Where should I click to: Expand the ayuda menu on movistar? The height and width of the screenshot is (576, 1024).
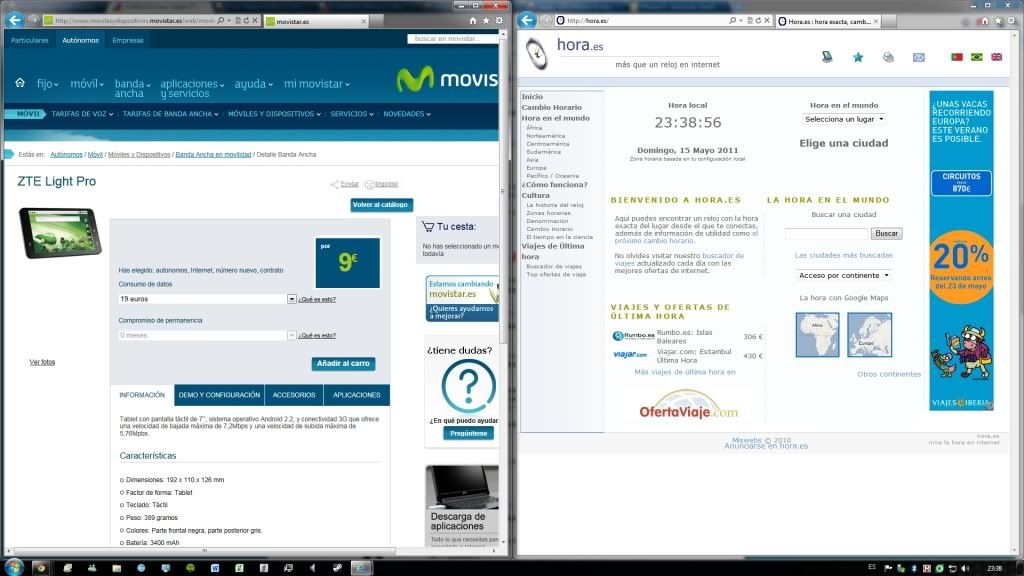253,84
